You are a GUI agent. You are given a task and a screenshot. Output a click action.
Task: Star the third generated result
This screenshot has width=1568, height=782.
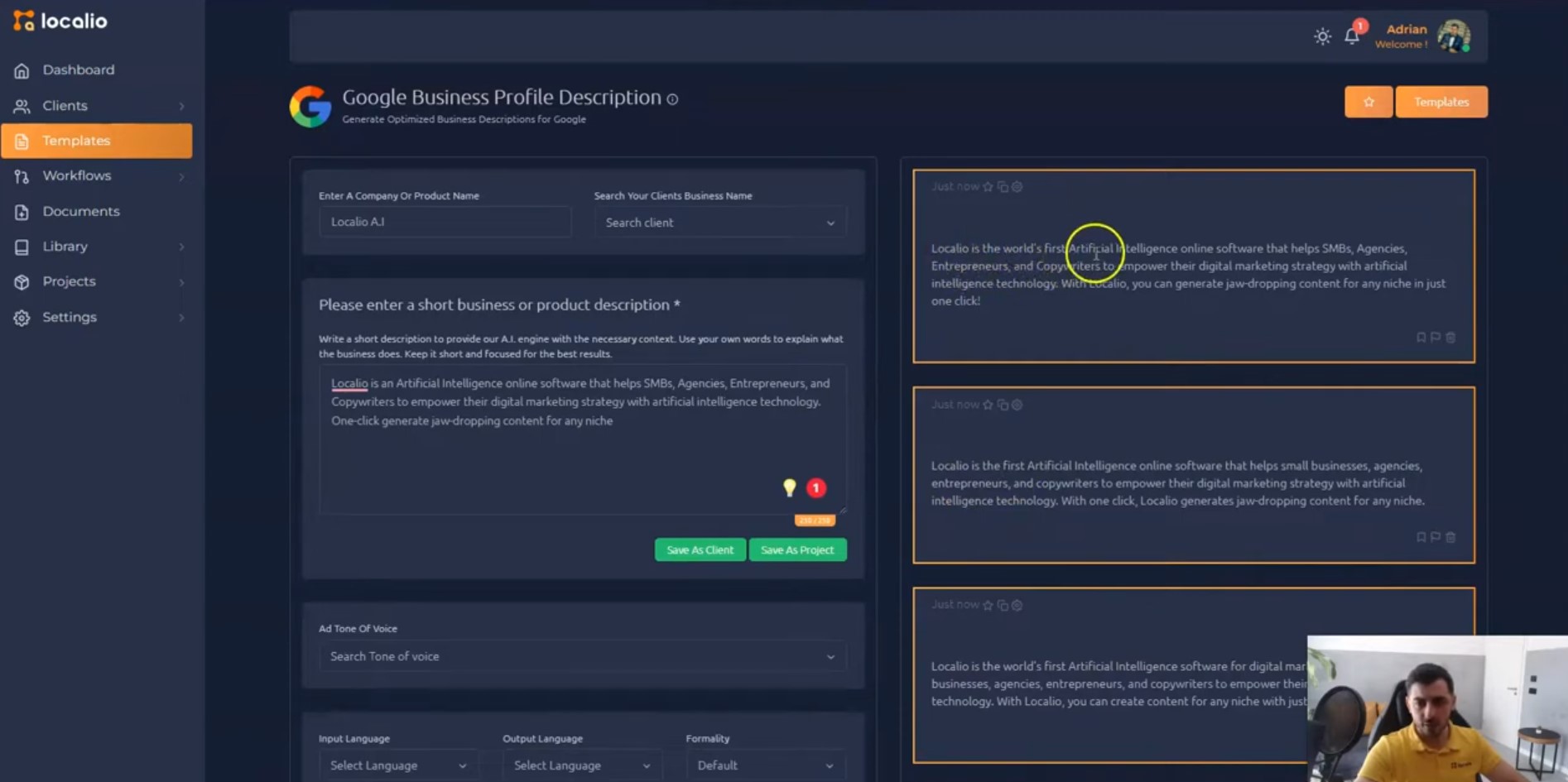988,605
